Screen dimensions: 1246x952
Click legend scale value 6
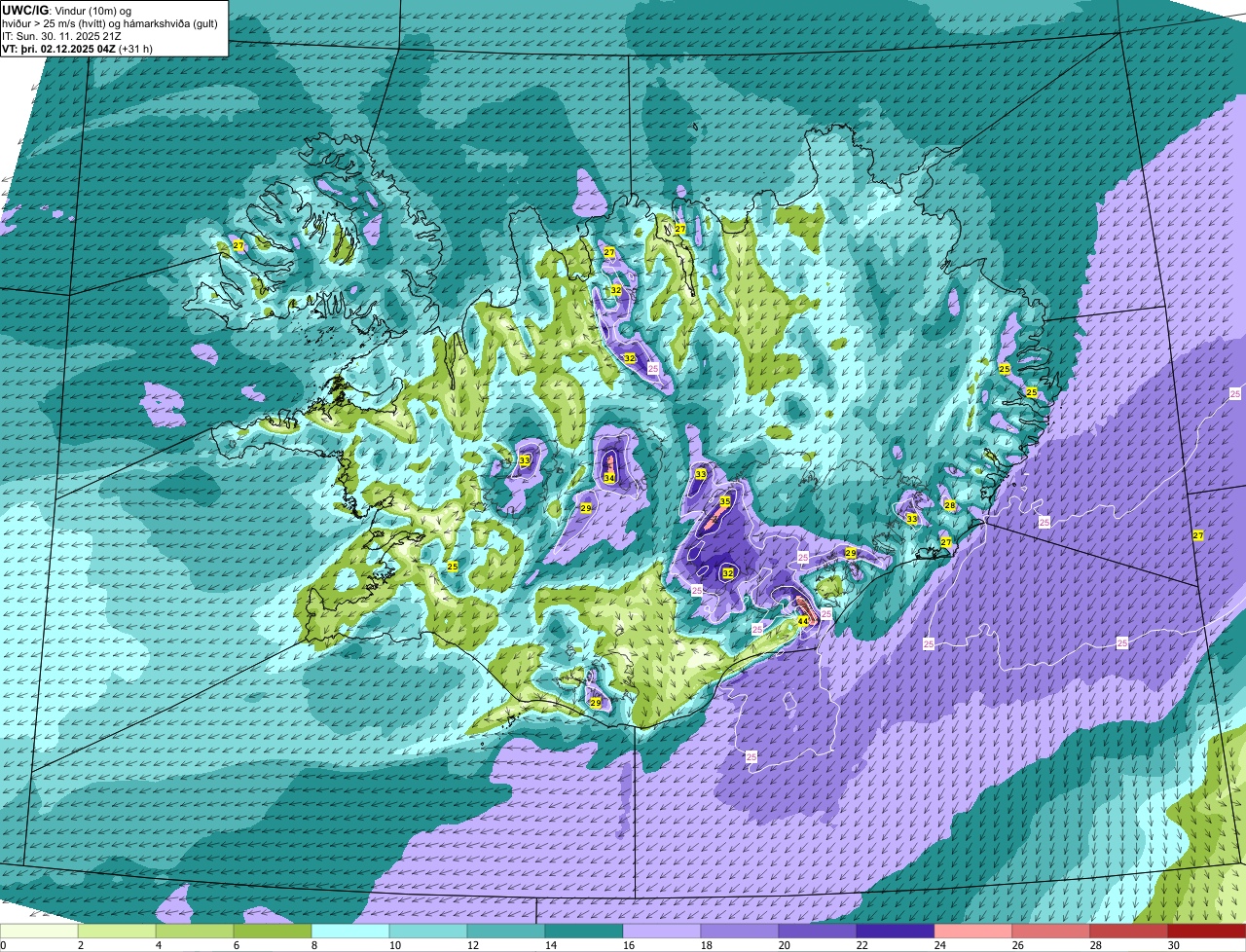point(236,945)
